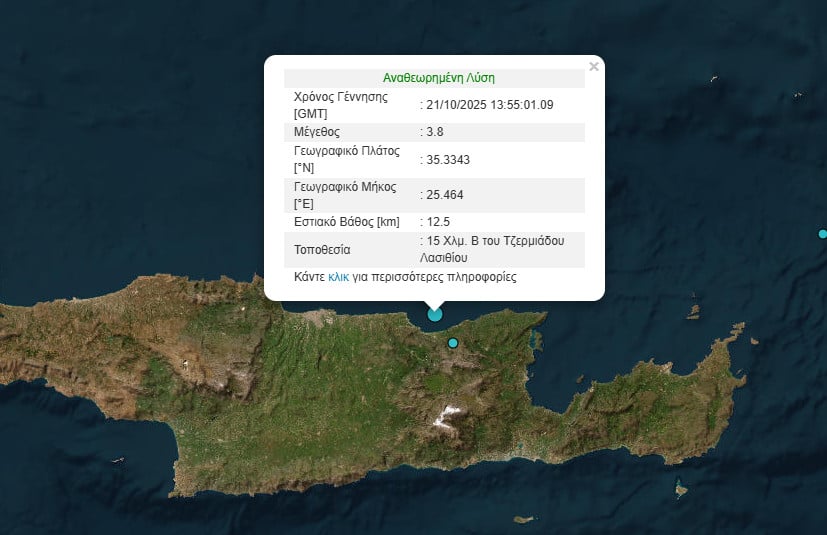Click the 'Μέγεθος' row label

tap(317, 131)
